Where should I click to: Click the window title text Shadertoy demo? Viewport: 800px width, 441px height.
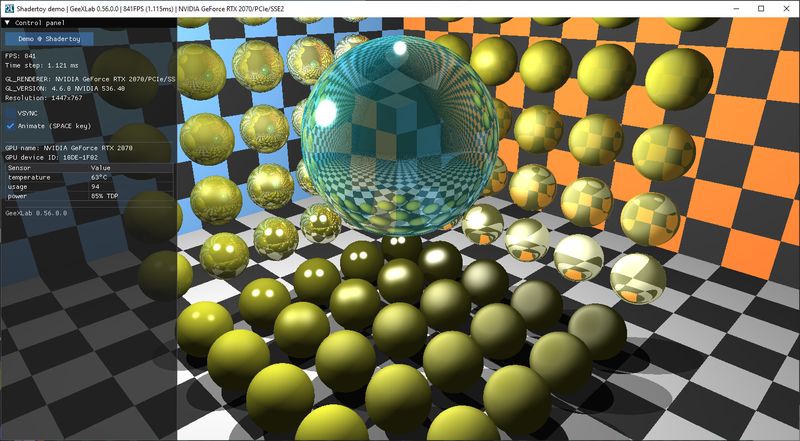click(x=39, y=9)
